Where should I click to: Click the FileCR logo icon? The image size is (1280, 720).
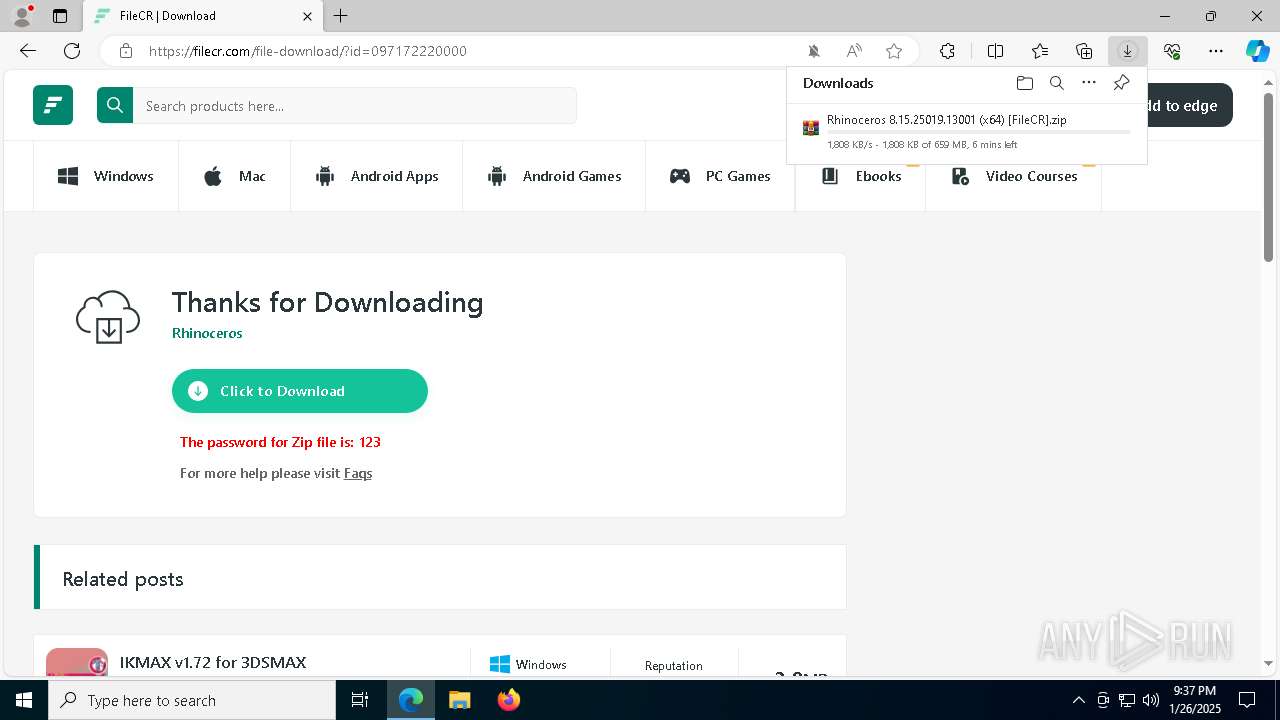[53, 105]
